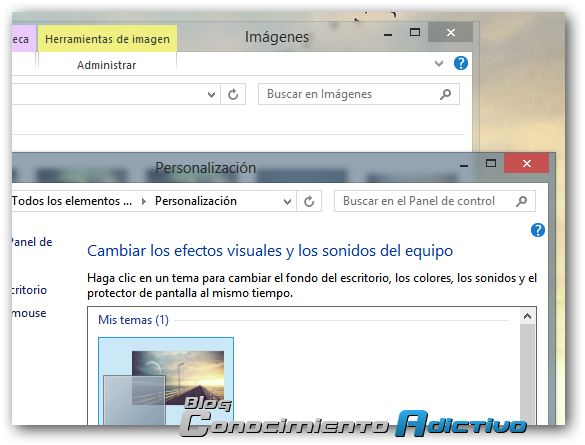Open the mouse pointers sidebar link
Image resolution: width=585 pixels, height=445 pixels.
click(29, 313)
